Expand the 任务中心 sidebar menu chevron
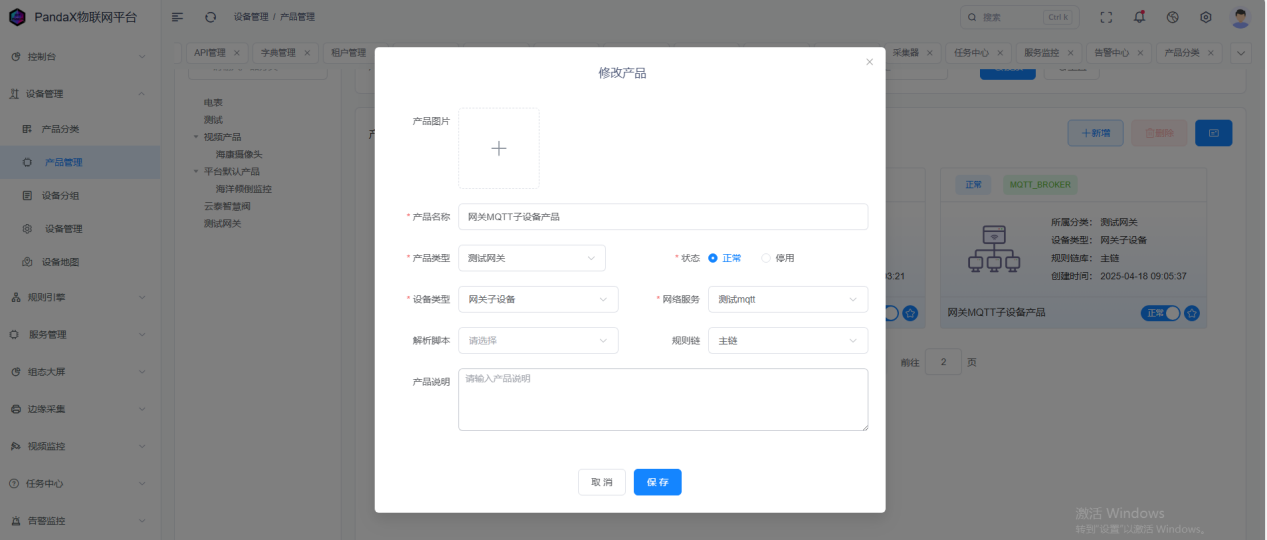 pos(141,483)
